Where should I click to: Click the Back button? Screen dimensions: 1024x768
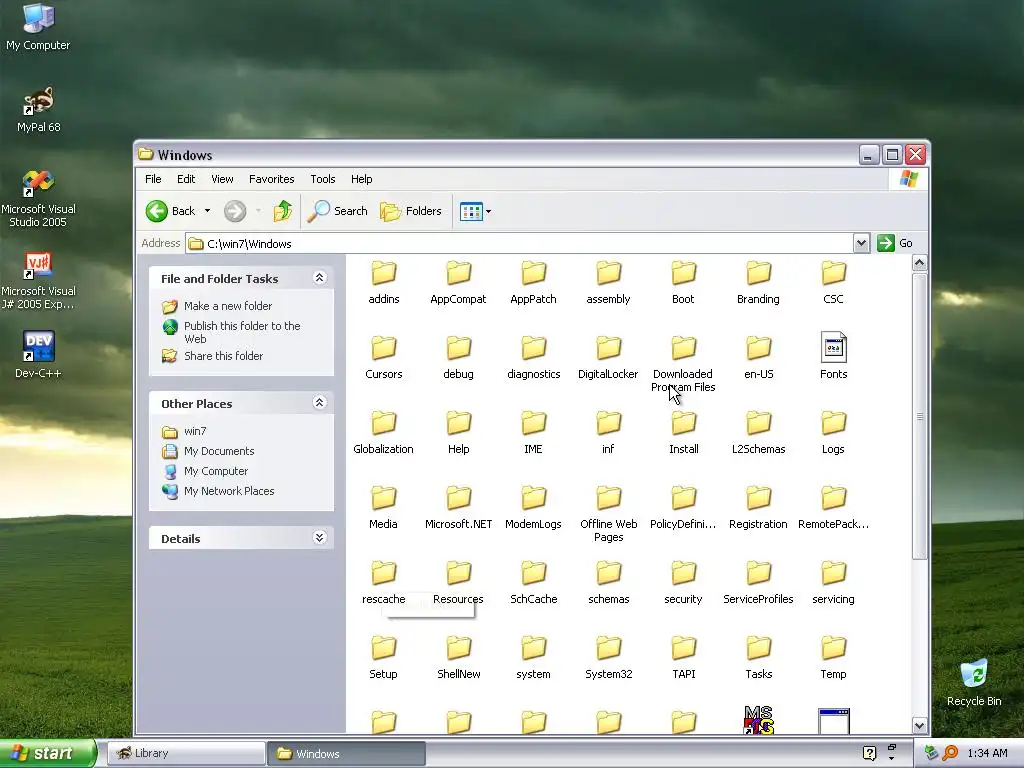[170, 211]
